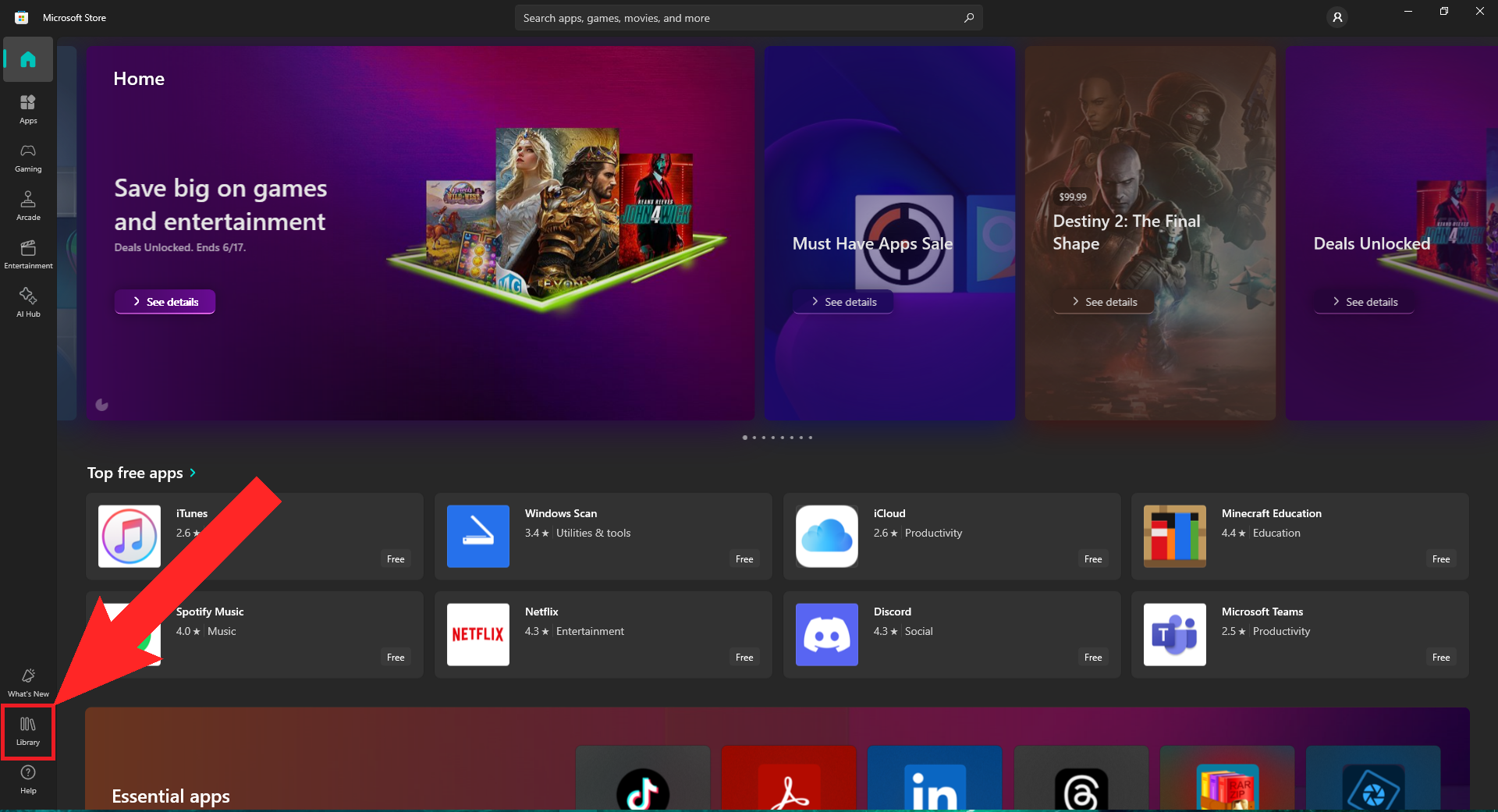
Task: Open TikTok in Essential apps
Action: click(x=643, y=780)
